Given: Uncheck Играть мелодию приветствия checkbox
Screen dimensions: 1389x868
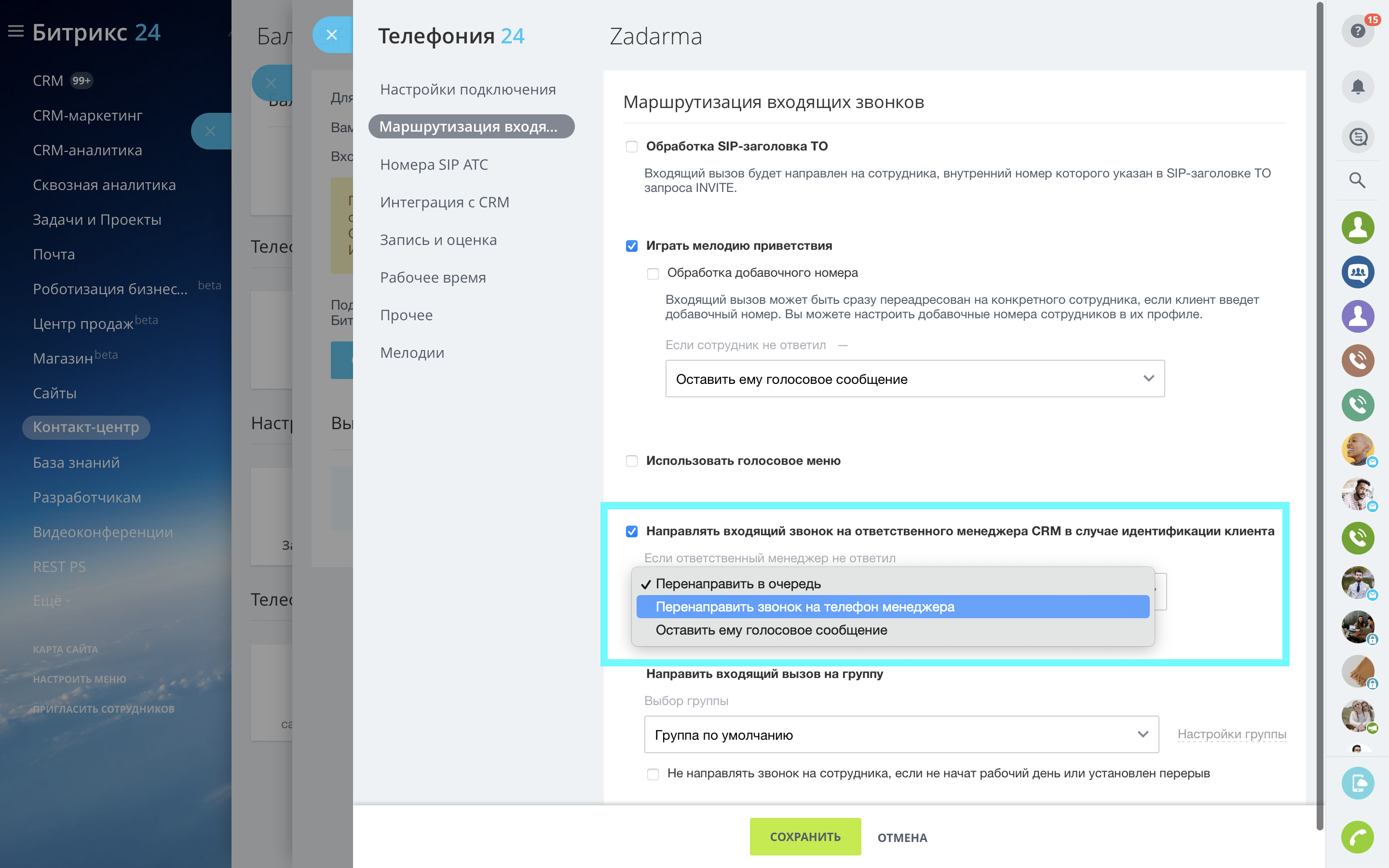Looking at the screenshot, I should 631,246.
